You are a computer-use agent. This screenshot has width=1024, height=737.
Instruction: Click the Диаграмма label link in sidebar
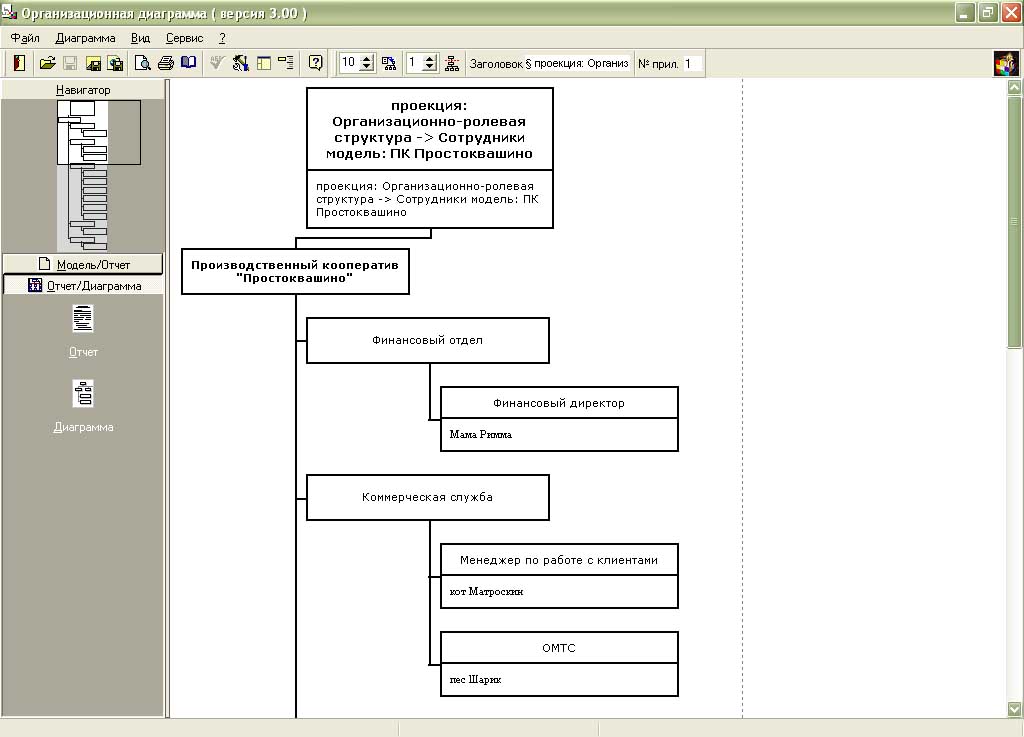[83, 427]
